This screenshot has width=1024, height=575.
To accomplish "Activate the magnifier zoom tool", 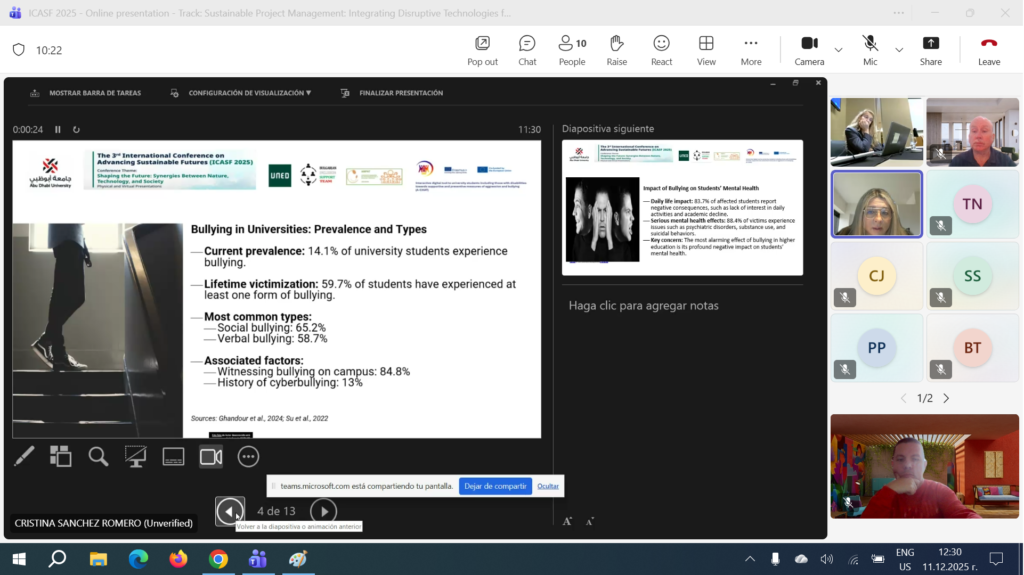I will [98, 456].
